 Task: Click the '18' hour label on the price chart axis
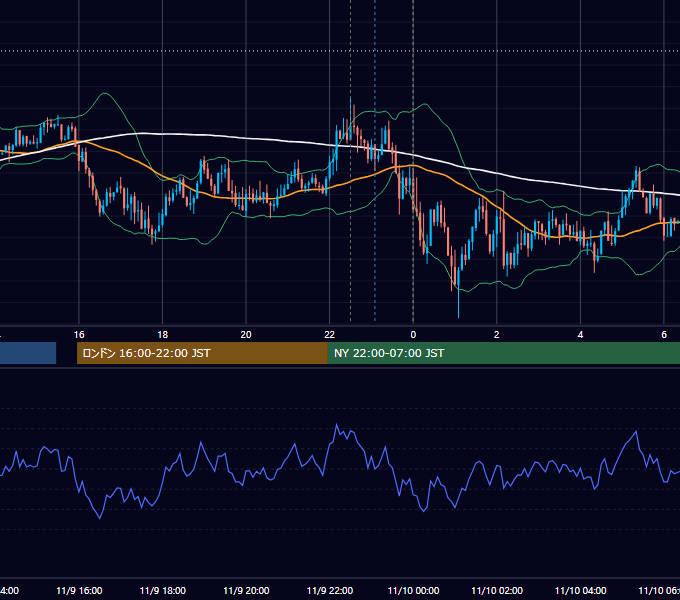click(x=163, y=335)
